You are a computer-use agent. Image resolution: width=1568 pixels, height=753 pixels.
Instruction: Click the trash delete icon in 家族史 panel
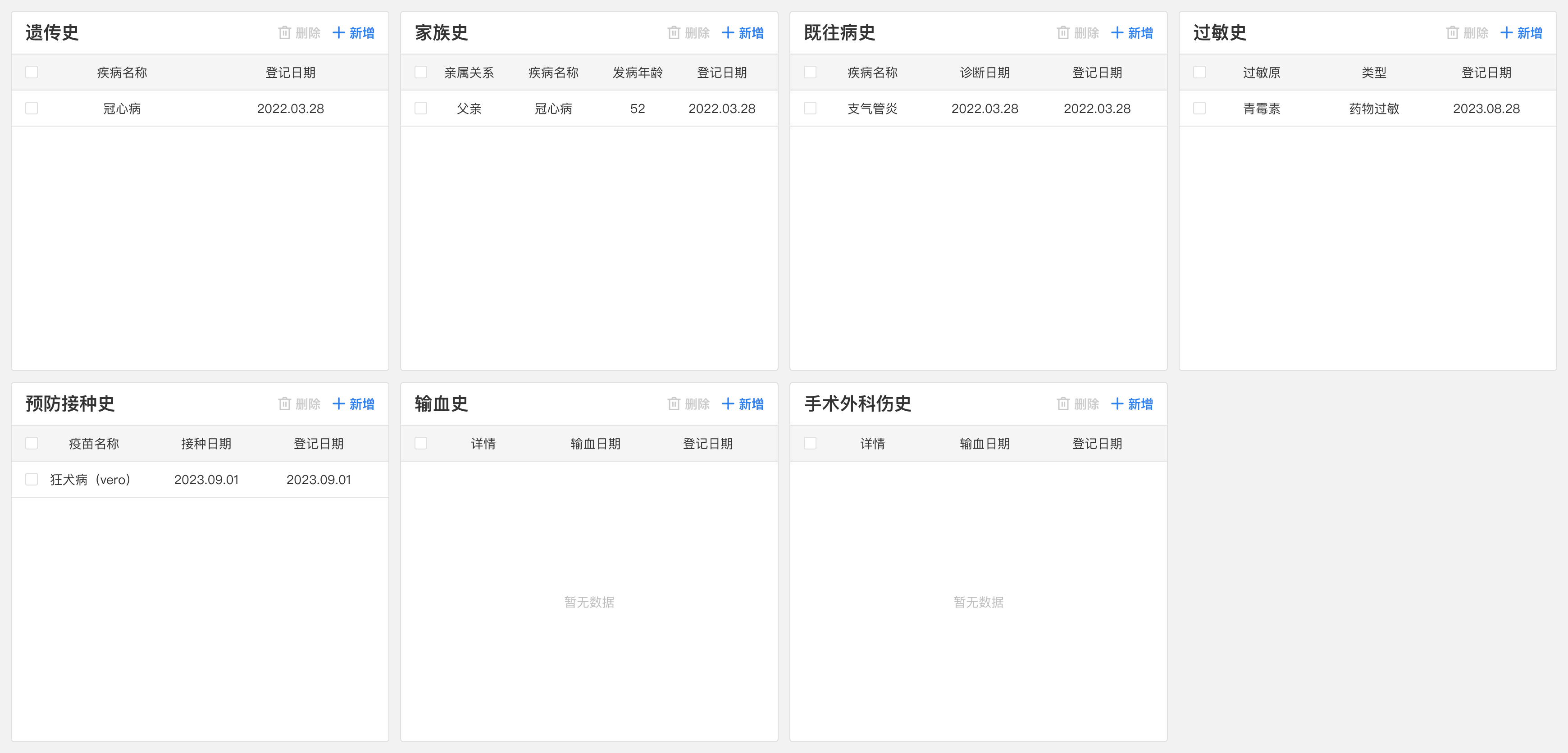[674, 33]
